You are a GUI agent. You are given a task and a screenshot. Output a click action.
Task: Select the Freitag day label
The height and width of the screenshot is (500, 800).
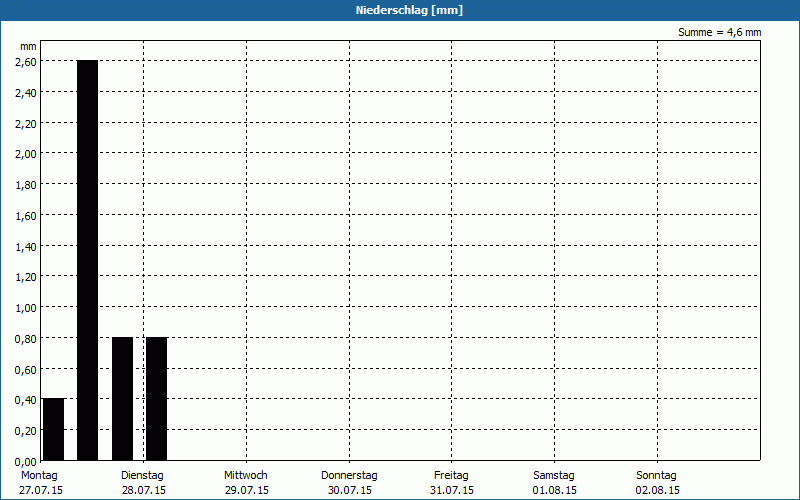click(451, 476)
